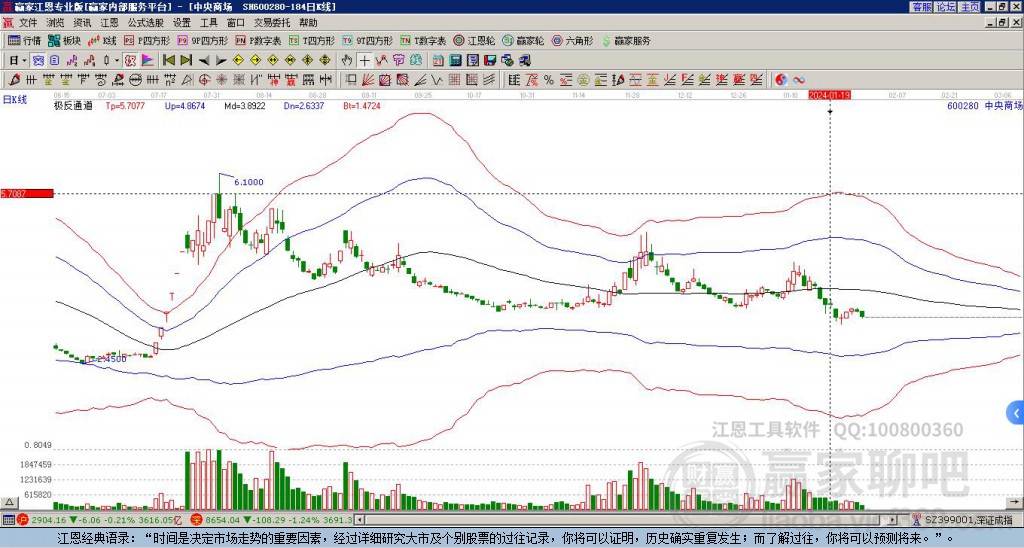
Task: Toggle the 极反 indicator button
Action: coord(130,61)
